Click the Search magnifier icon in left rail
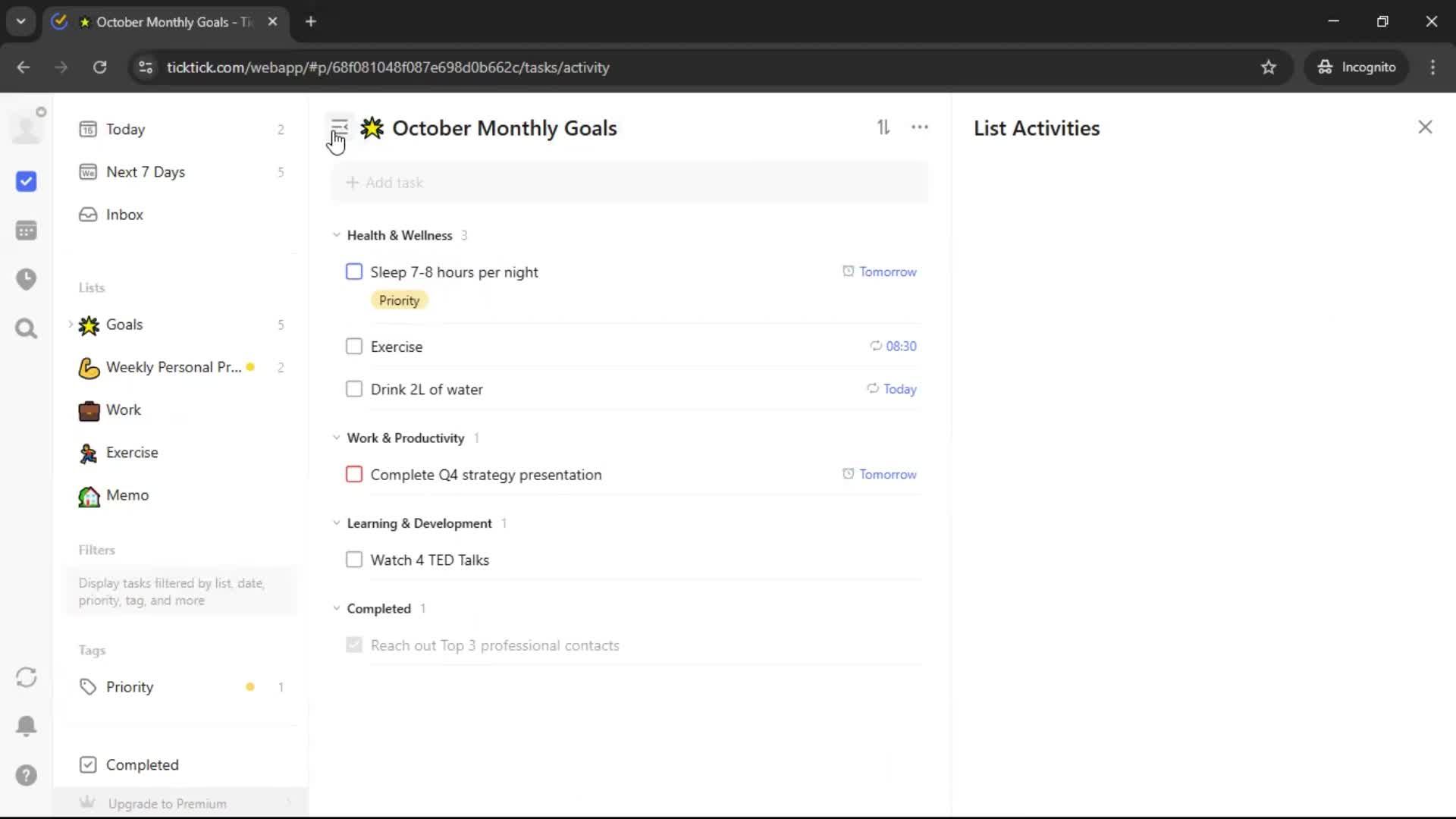The width and height of the screenshot is (1456, 819). 26,328
